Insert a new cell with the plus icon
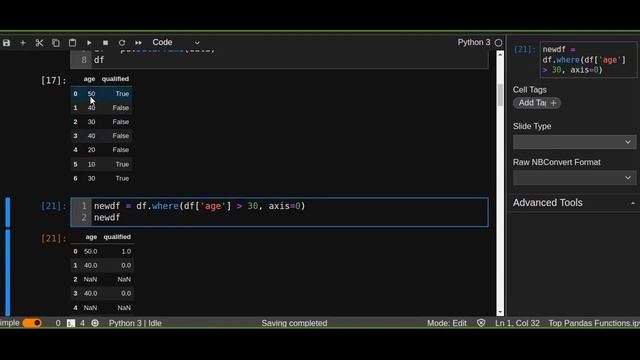The width and height of the screenshot is (640, 360). [23, 42]
